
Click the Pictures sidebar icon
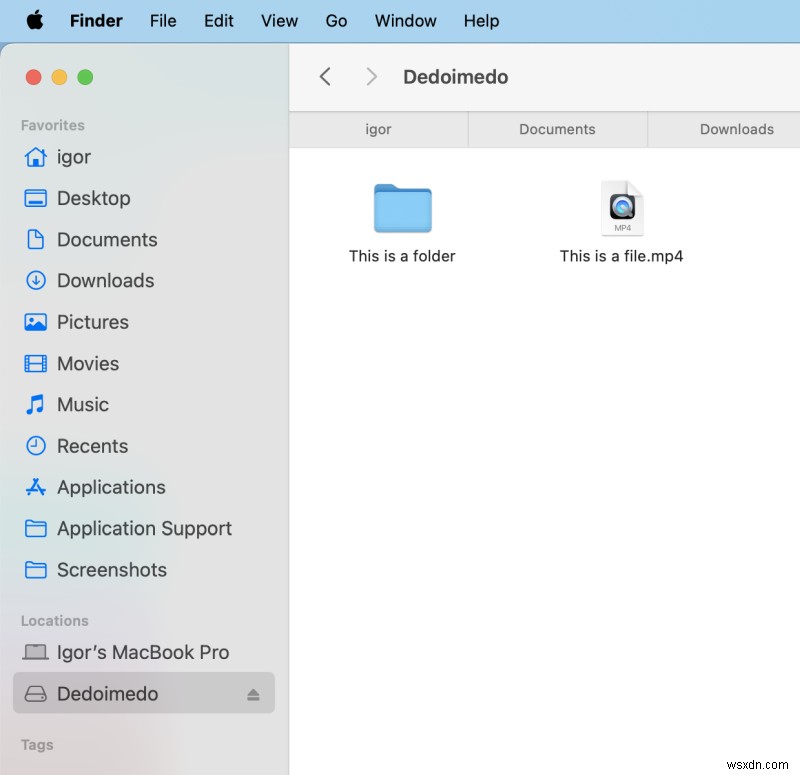tap(36, 322)
